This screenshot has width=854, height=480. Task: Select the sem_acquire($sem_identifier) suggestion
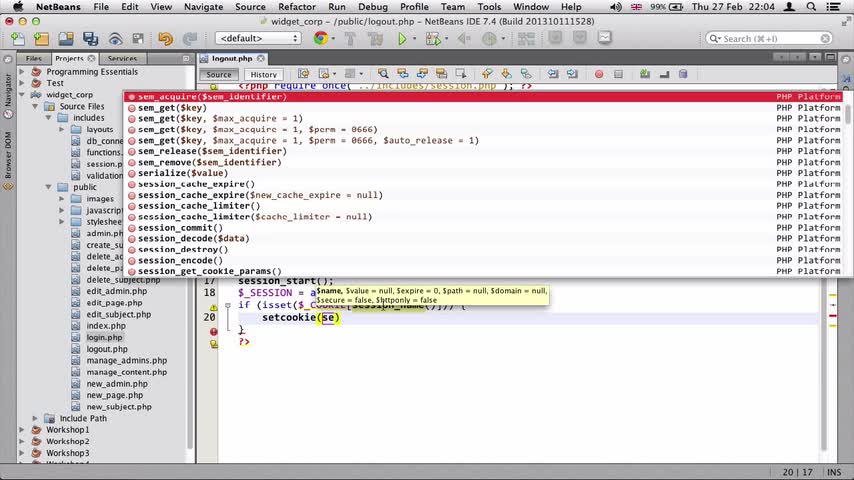tap(483, 96)
